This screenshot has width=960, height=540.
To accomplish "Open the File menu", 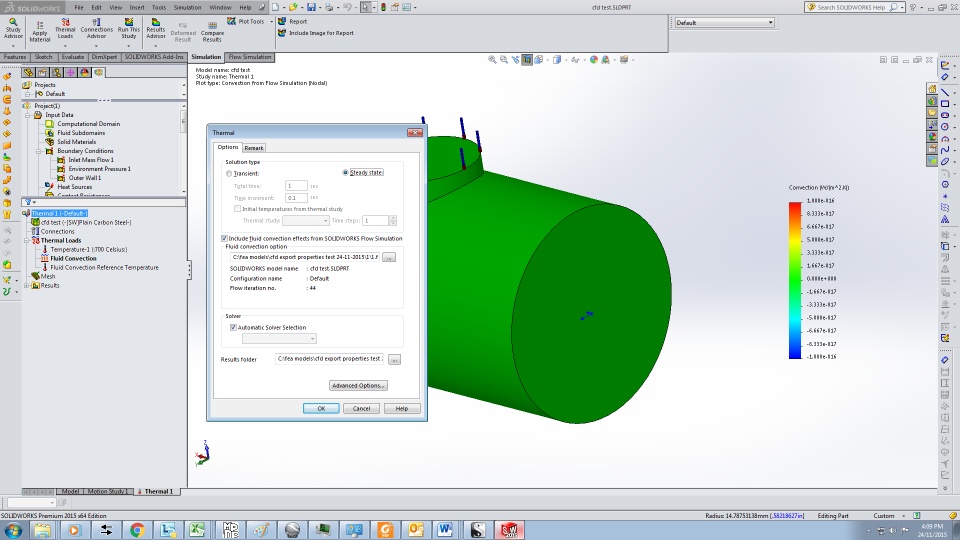I will [x=79, y=7].
